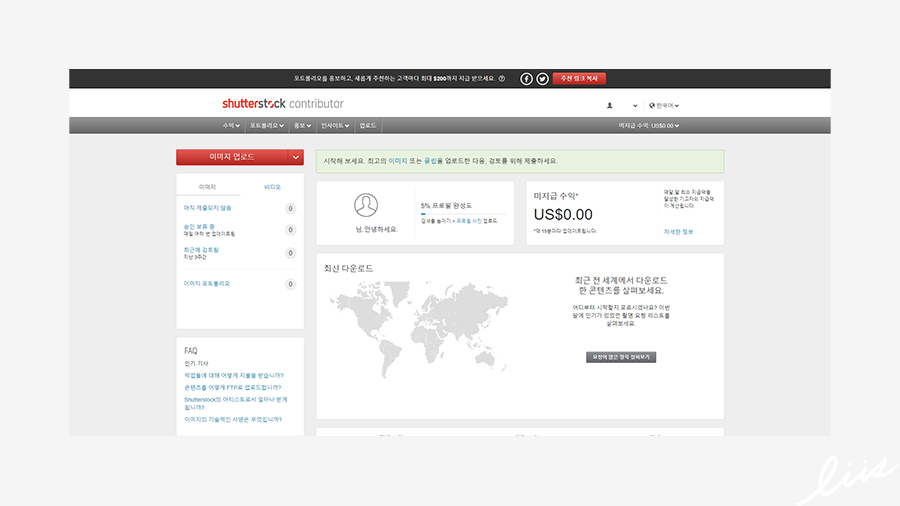This screenshot has width=900, height=506.
Task: Select the 업로드 menu item
Action: pyautogui.click(x=368, y=126)
